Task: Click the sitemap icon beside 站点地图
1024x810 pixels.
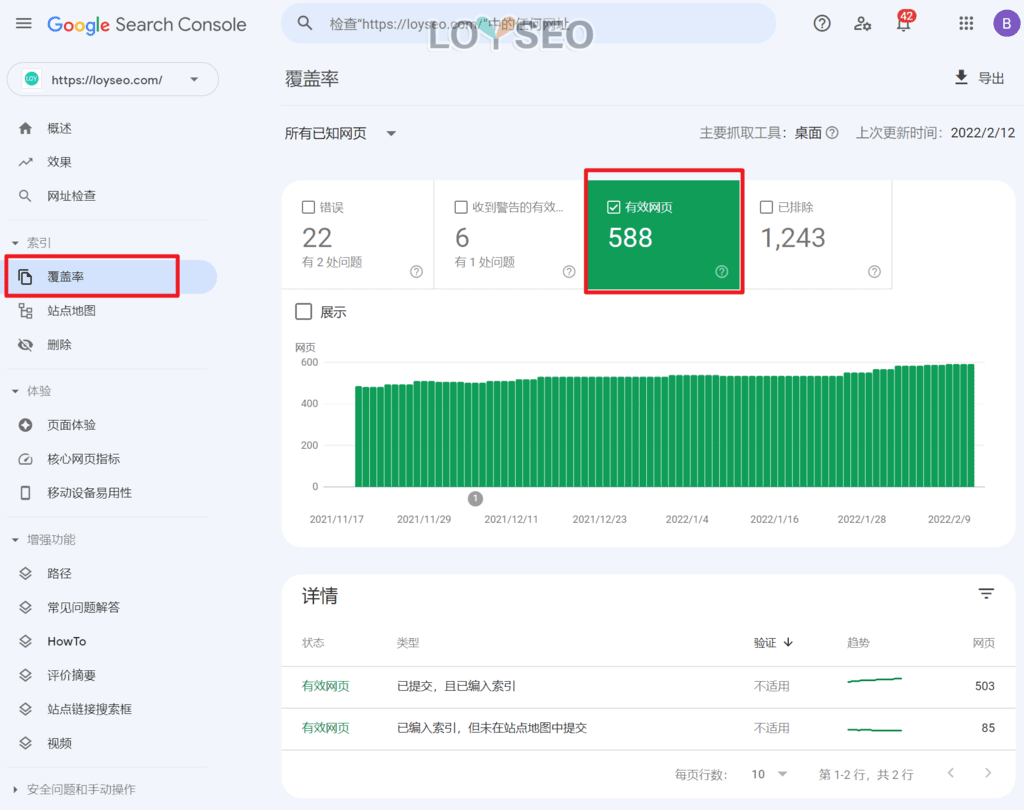Action: coord(25,311)
